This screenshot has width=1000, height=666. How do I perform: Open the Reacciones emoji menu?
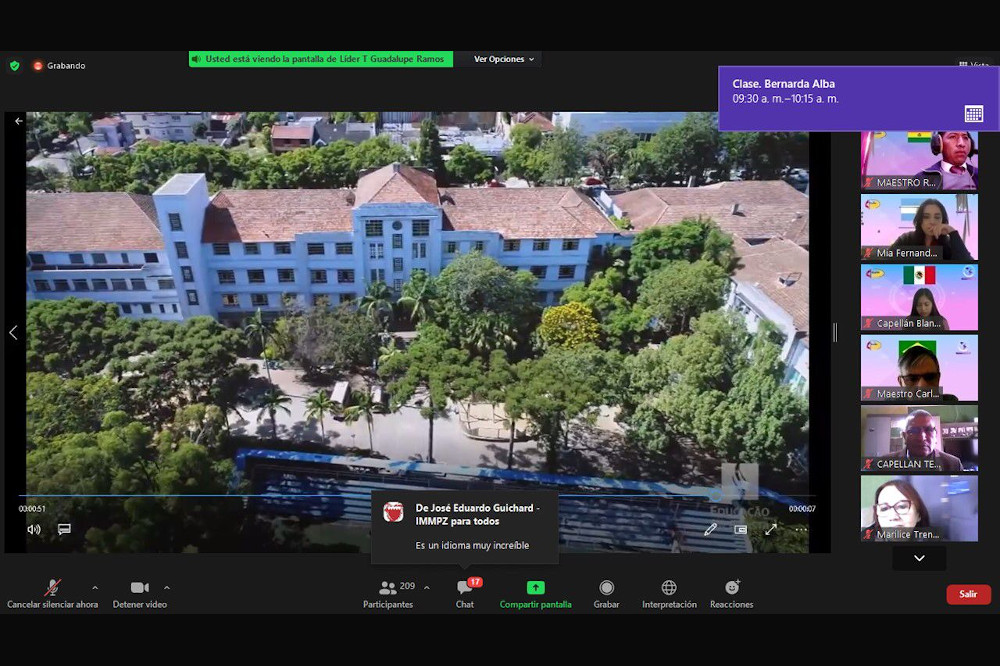click(731, 593)
